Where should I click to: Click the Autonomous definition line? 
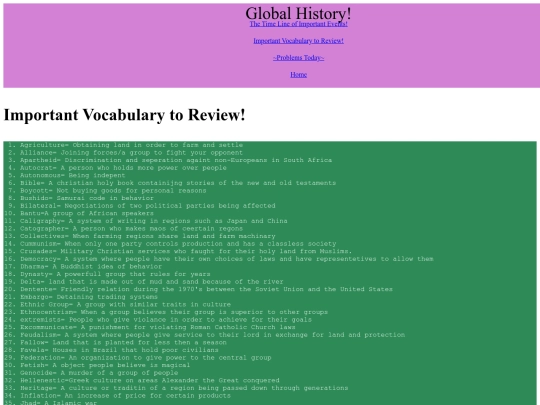click(72, 175)
